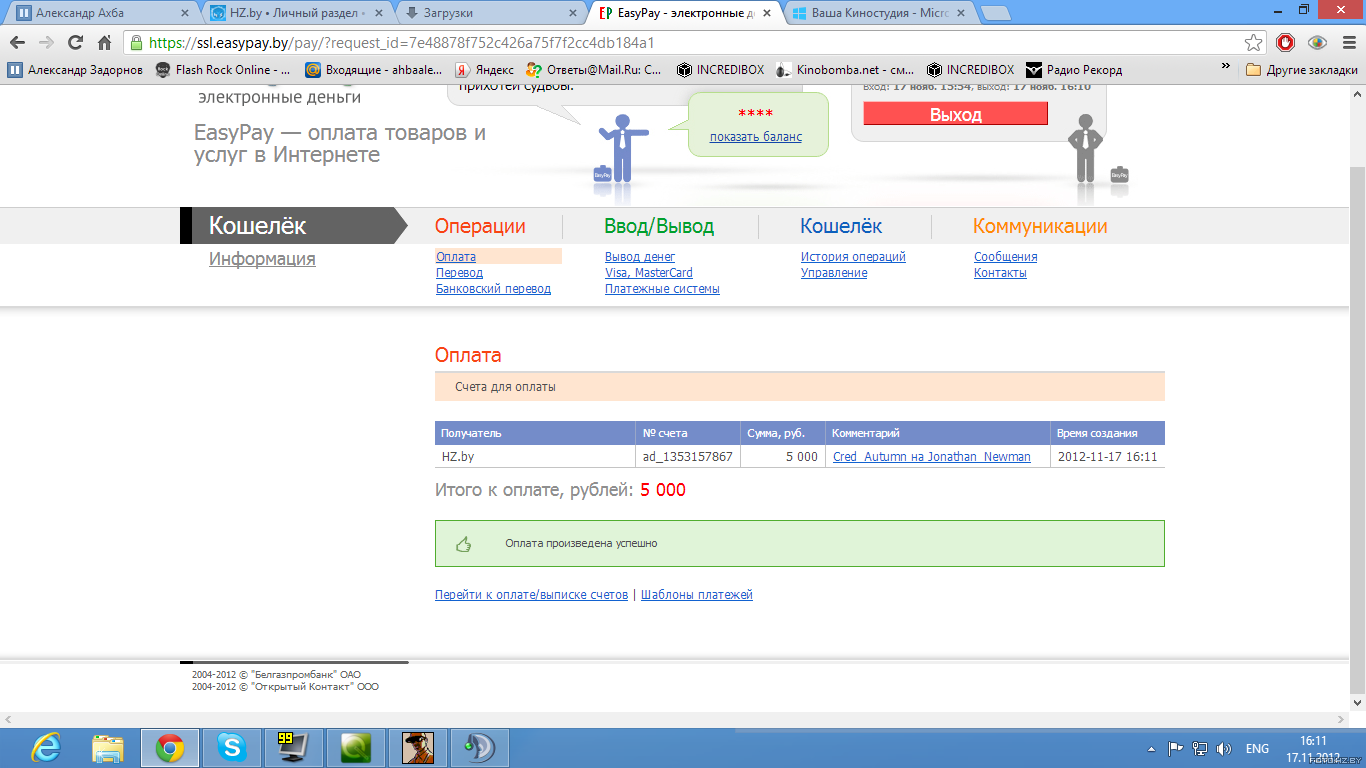Open the Ответы@Mail.Ru bookmark

pos(594,70)
